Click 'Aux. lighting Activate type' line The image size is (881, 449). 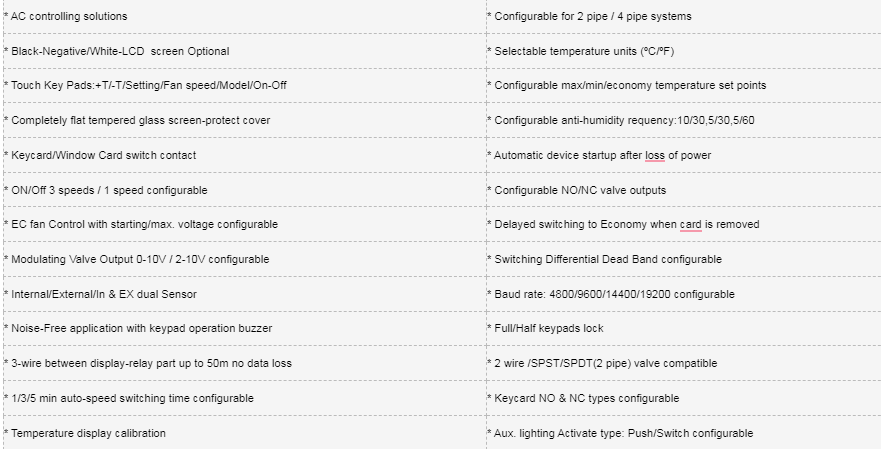click(623, 433)
